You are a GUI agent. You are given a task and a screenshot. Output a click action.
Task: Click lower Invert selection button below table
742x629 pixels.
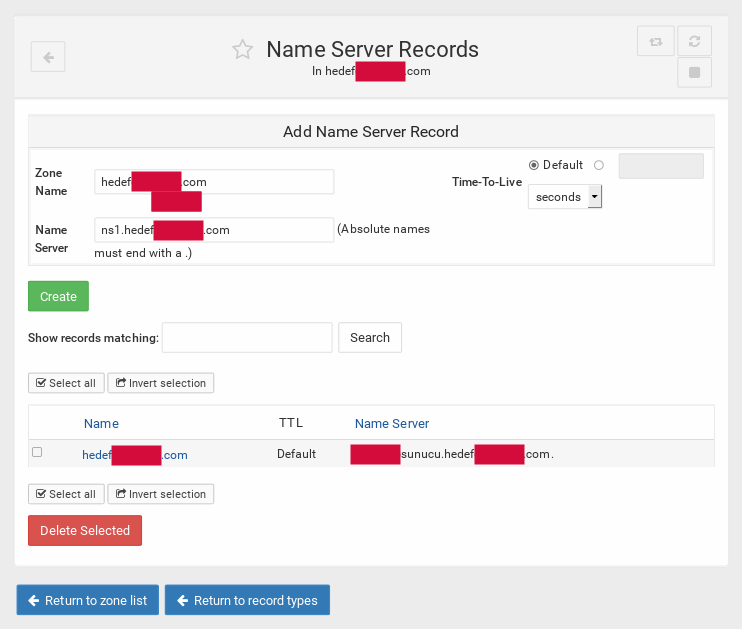(x=160, y=494)
